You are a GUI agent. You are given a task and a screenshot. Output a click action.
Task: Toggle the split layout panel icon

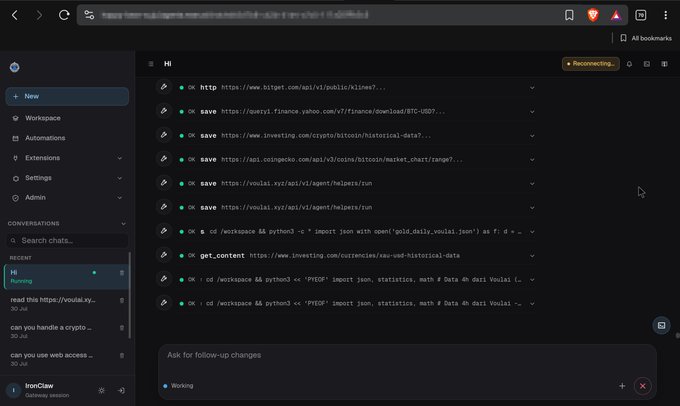pos(664,64)
